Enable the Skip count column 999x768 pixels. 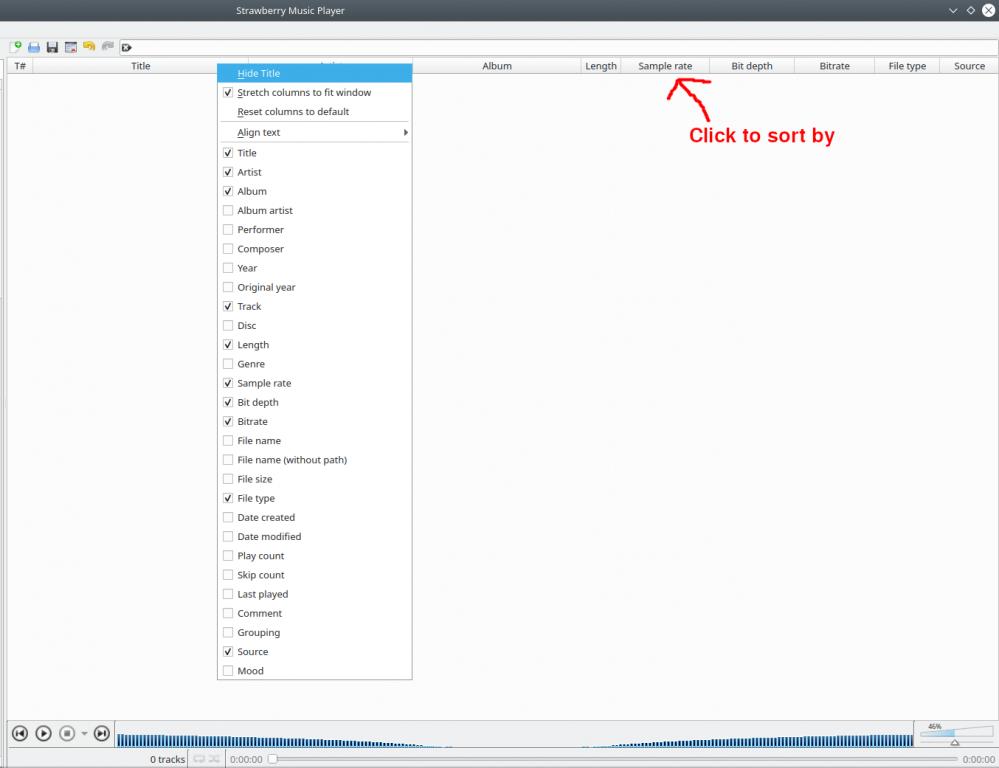click(x=228, y=575)
